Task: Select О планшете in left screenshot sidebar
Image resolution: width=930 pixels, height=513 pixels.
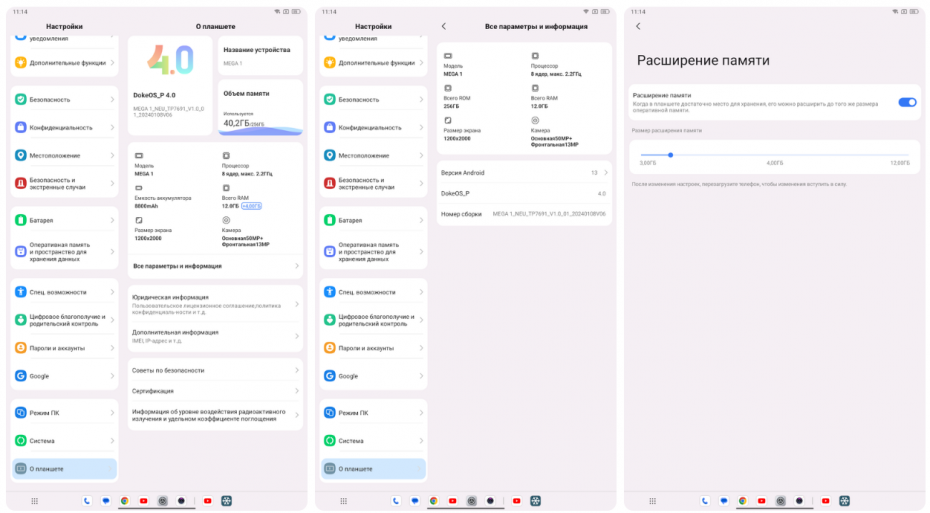Action: pos(64,469)
